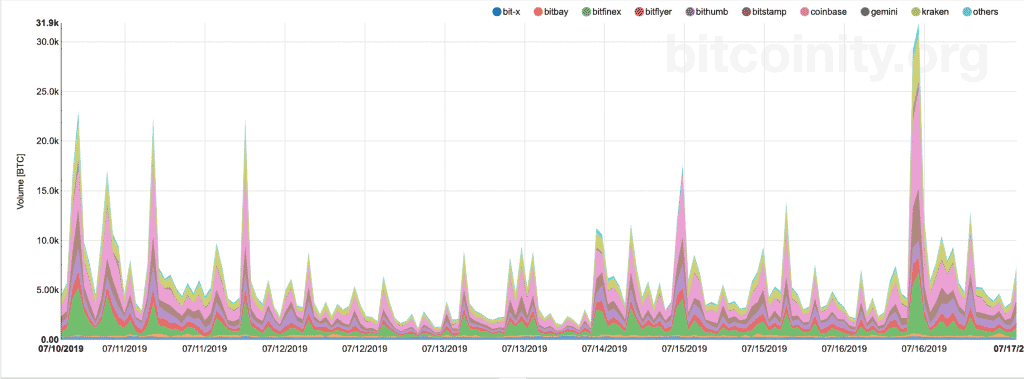Toggle the bit-x series in the legend

pyautogui.click(x=506, y=12)
